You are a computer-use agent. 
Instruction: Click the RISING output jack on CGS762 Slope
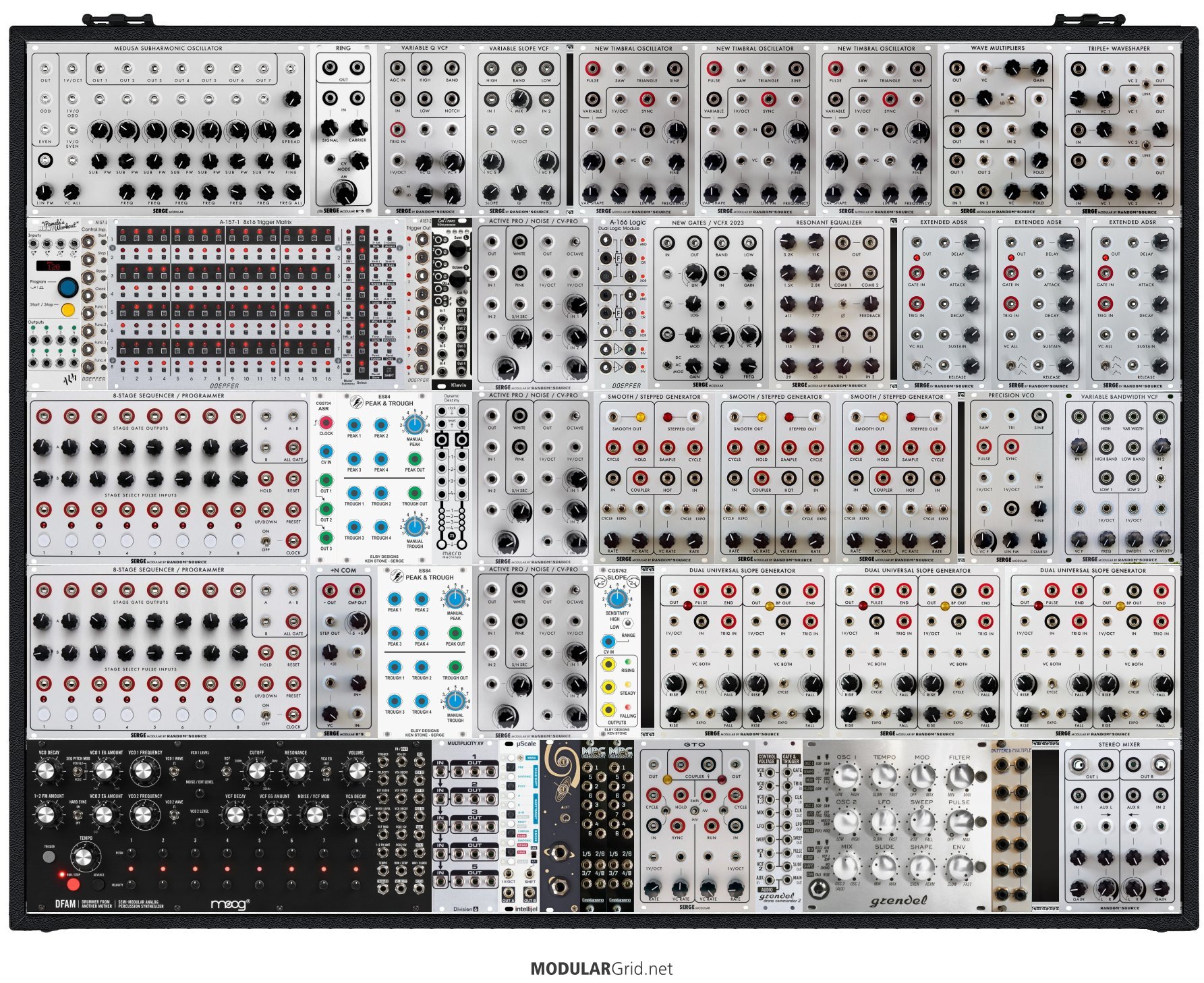click(608, 665)
